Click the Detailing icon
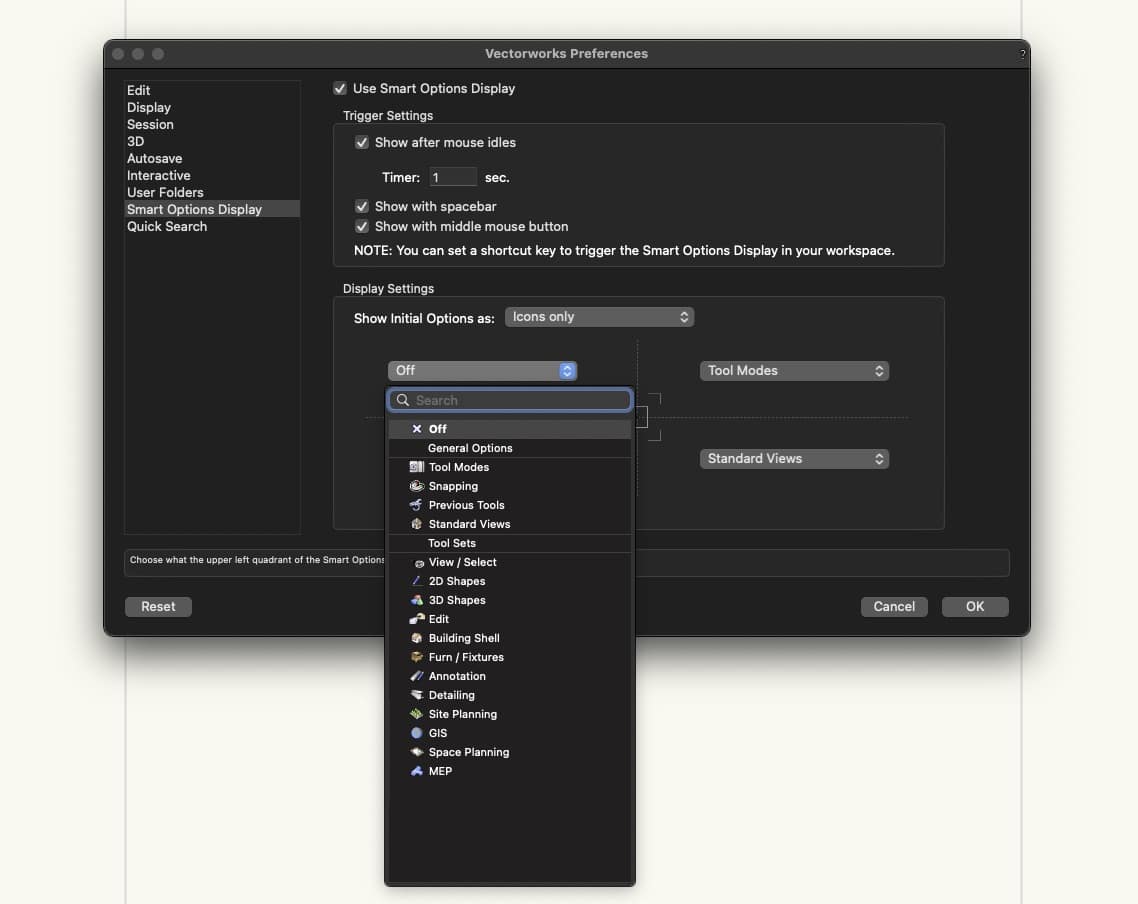The width and height of the screenshot is (1138, 904). tap(417, 695)
